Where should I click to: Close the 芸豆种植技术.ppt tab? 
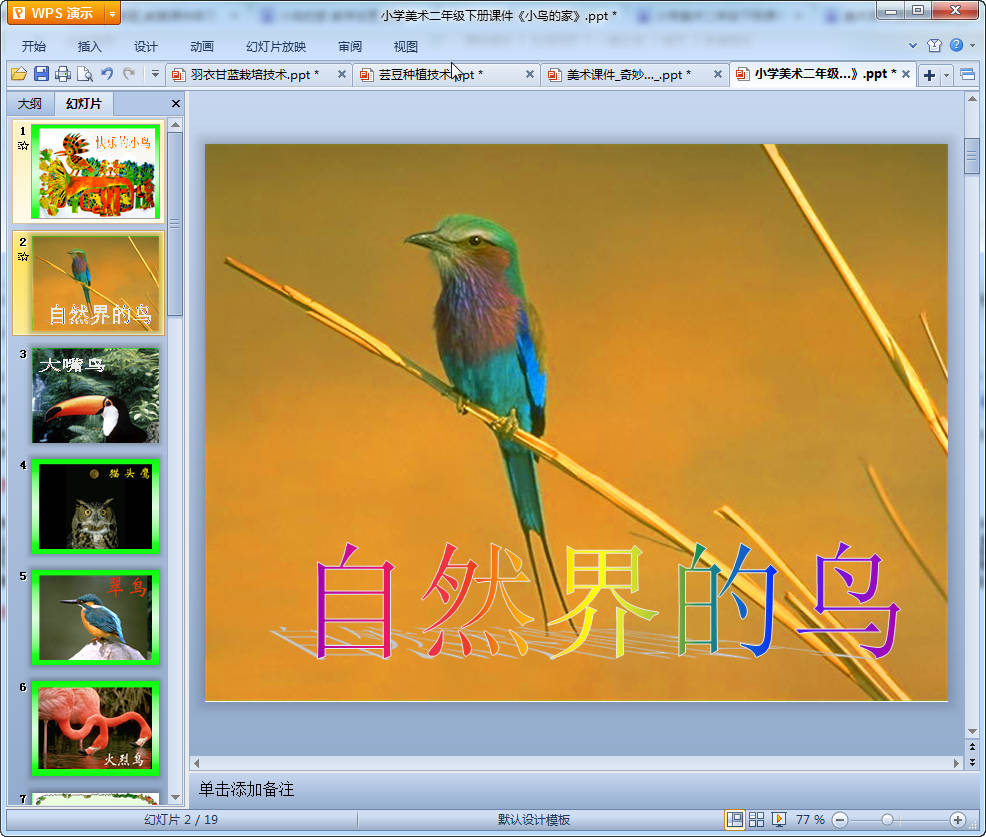coord(529,74)
